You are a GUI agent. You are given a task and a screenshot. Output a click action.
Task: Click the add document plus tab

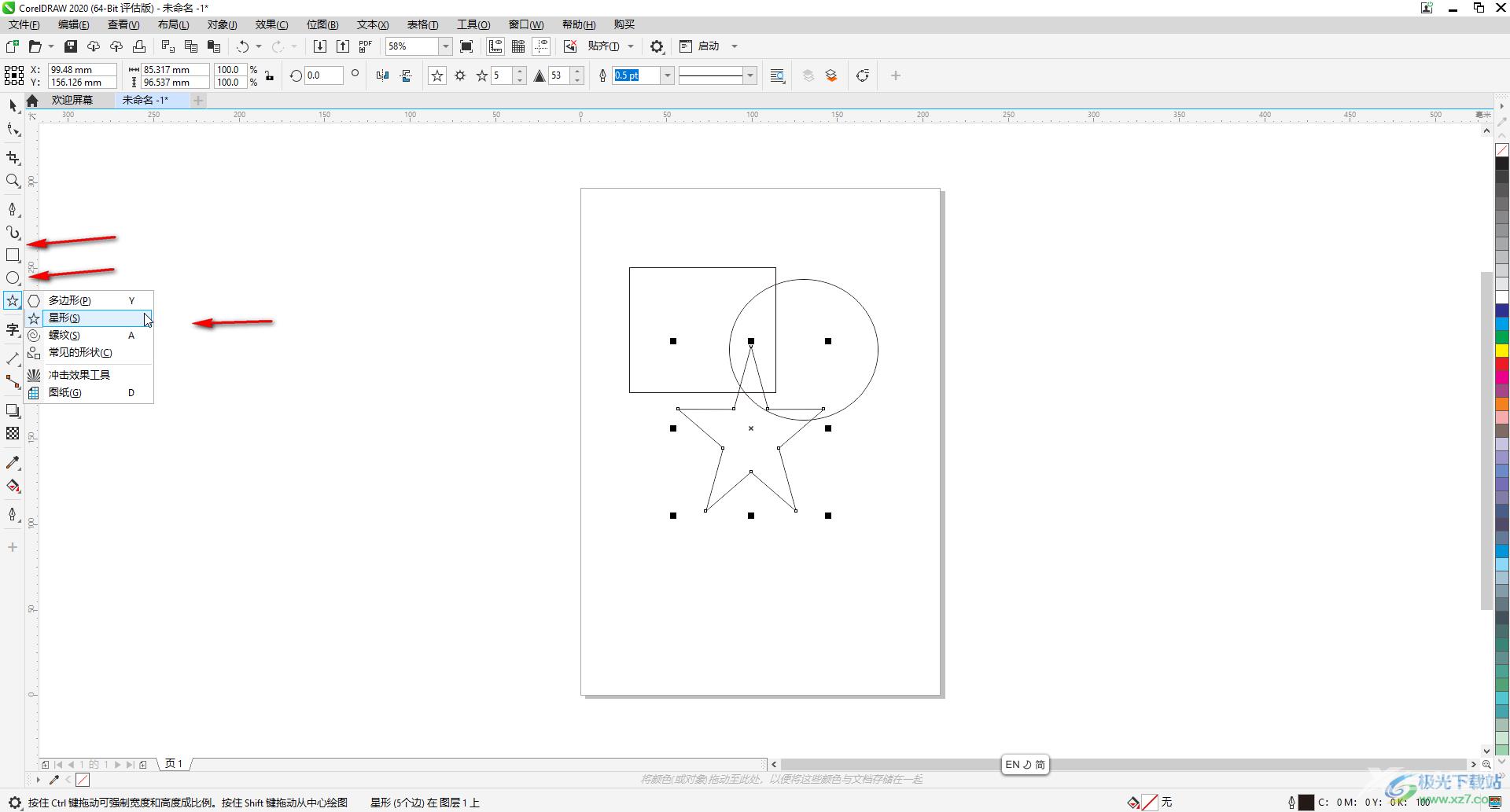tap(198, 100)
